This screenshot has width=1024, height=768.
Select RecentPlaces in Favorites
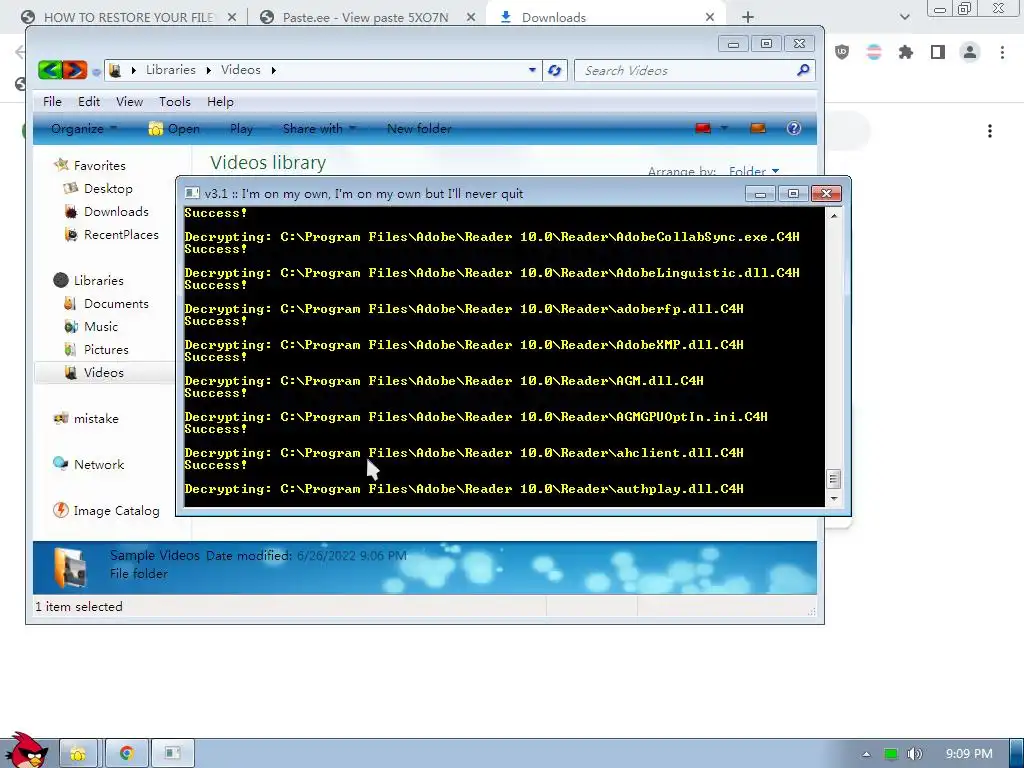point(121,234)
